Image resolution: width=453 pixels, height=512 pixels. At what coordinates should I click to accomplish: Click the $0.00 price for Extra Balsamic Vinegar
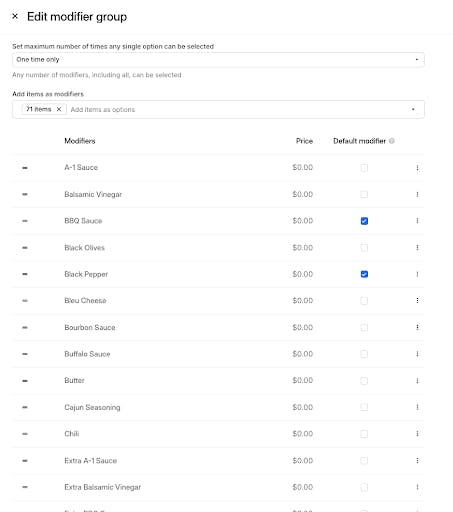[303, 487]
